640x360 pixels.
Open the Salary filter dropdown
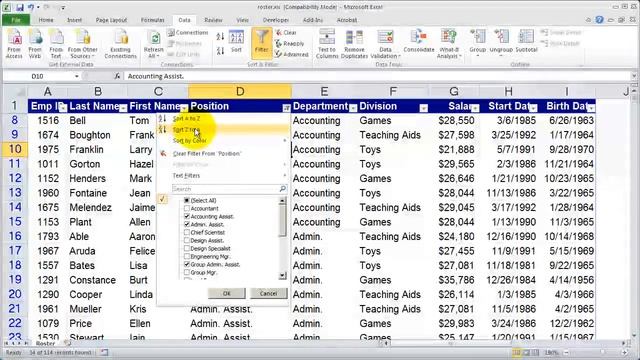tap(475, 108)
